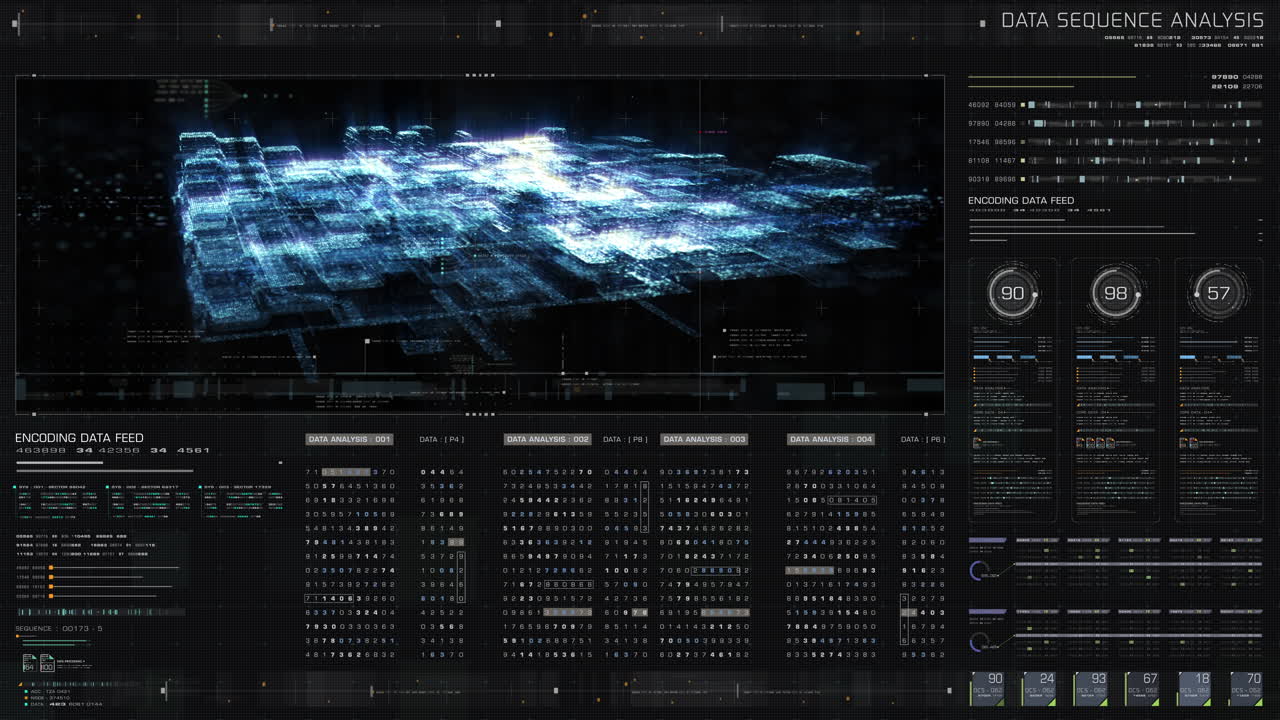Toggle the square marker beside 46092 84059
The image size is (1280, 720).
[1022, 105]
